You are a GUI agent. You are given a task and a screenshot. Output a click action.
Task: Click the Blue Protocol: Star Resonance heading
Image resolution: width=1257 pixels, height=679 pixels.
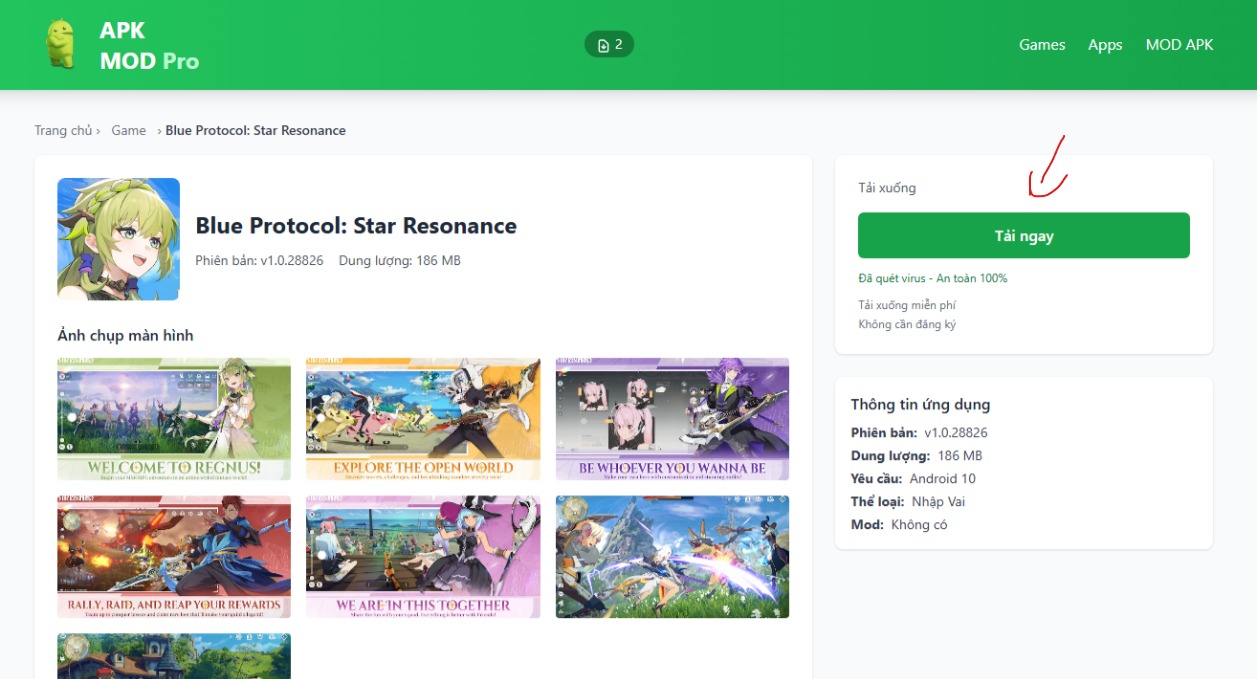(x=356, y=226)
